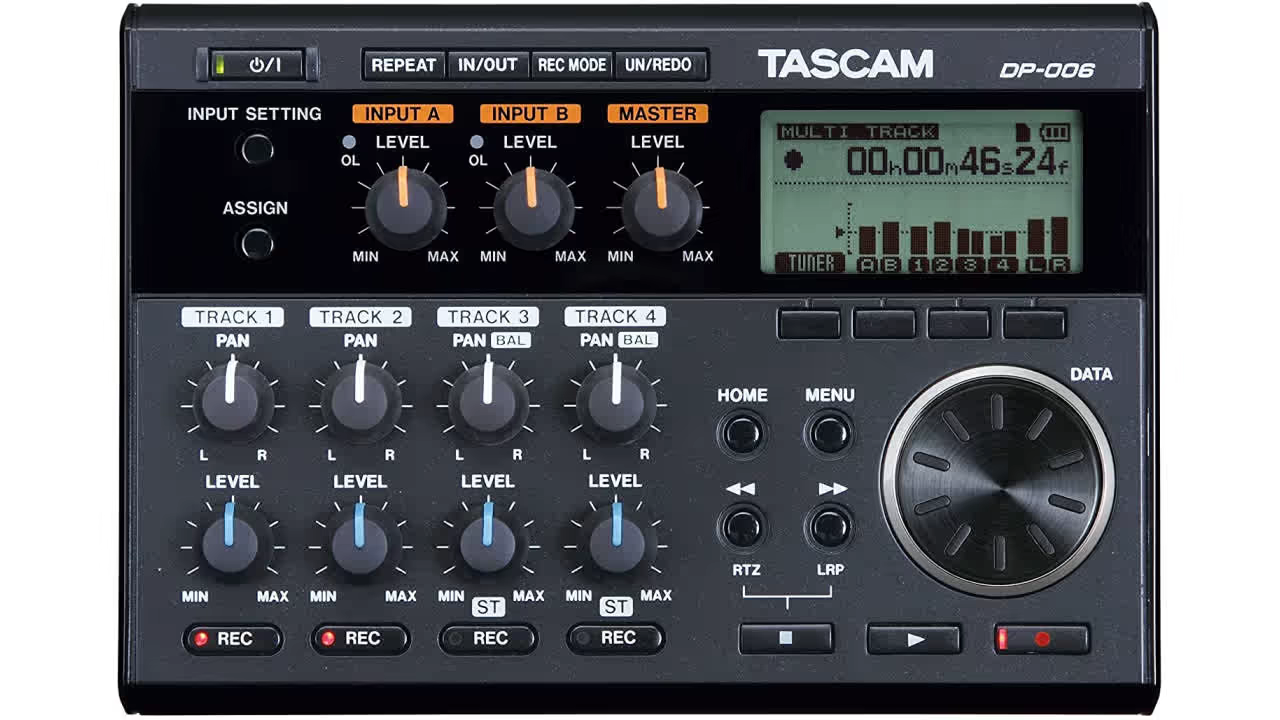Push the rewind RTZ button
The image size is (1280, 720).
point(742,526)
